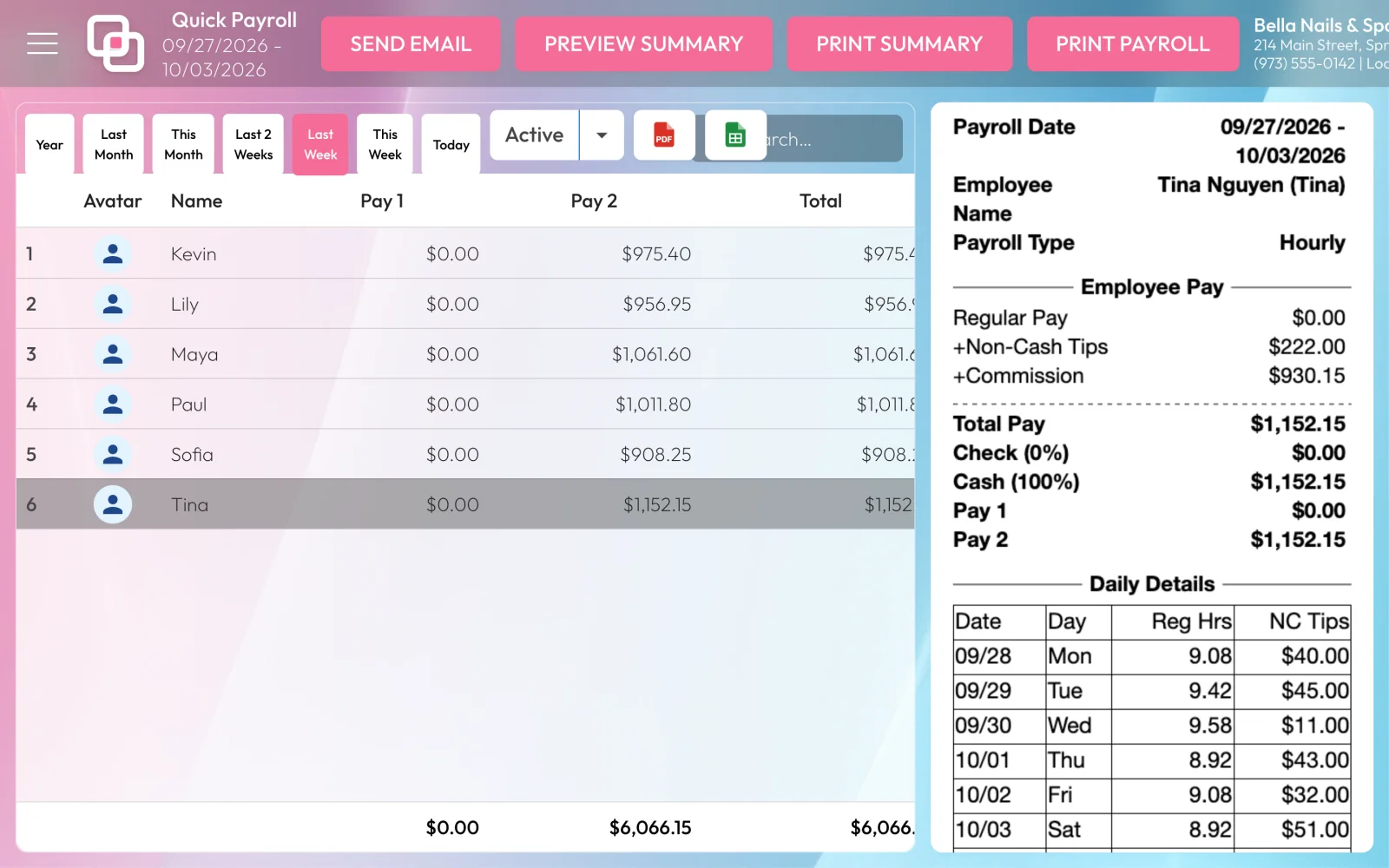
Task: Select Kevin's name in the payroll list
Action: coord(194,254)
